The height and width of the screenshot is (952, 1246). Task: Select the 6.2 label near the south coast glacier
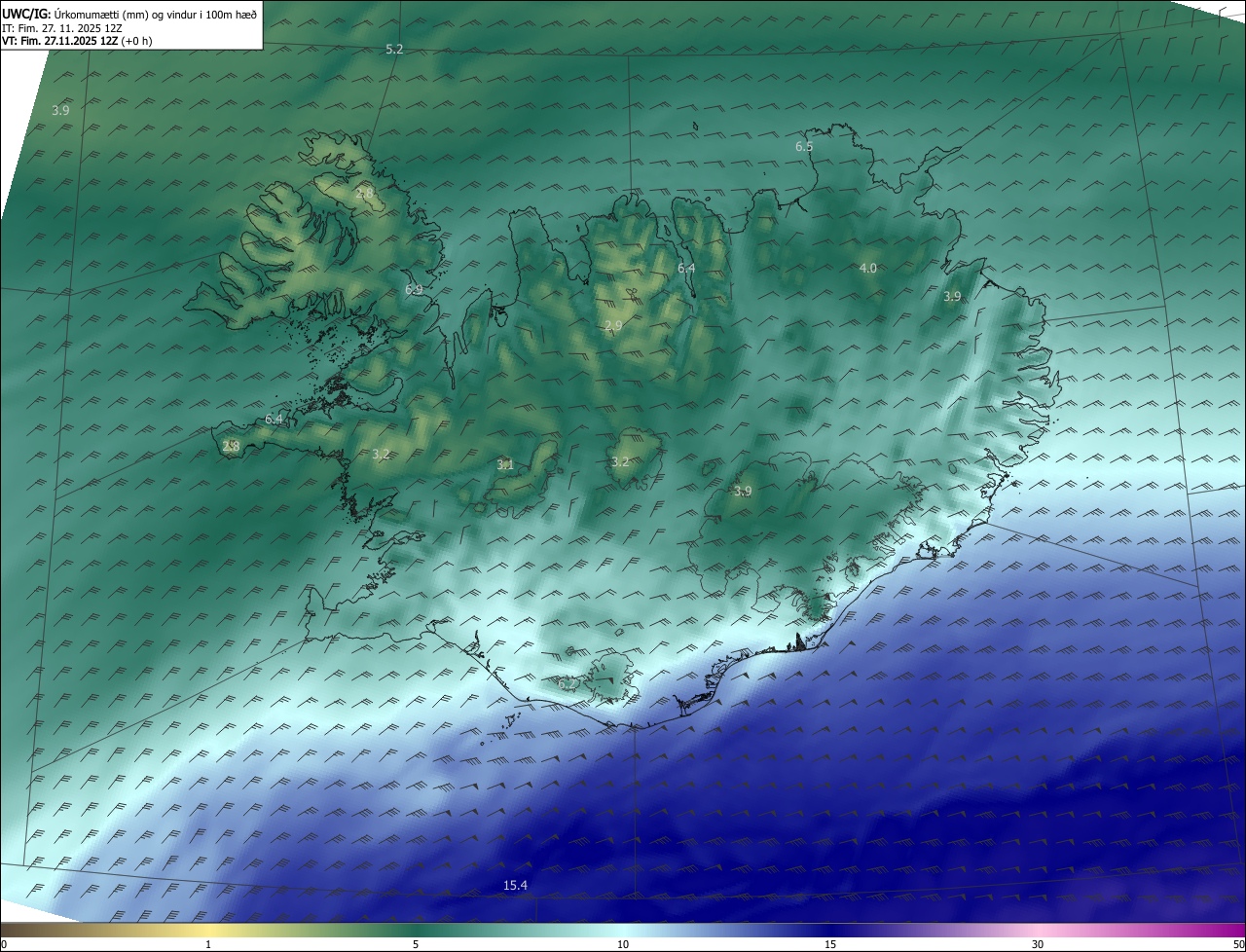[567, 684]
